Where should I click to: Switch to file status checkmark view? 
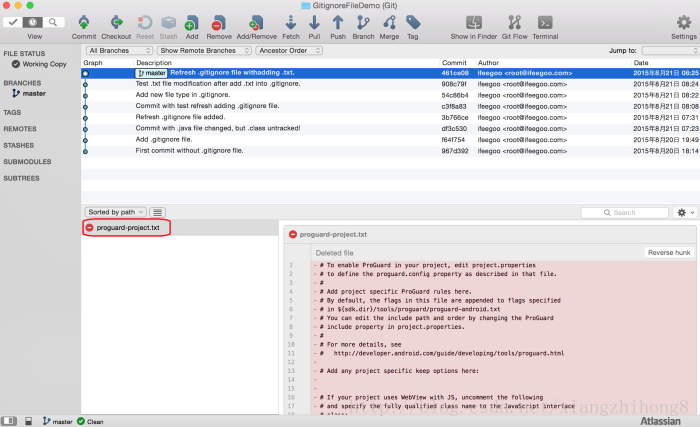pyautogui.click(x=12, y=22)
